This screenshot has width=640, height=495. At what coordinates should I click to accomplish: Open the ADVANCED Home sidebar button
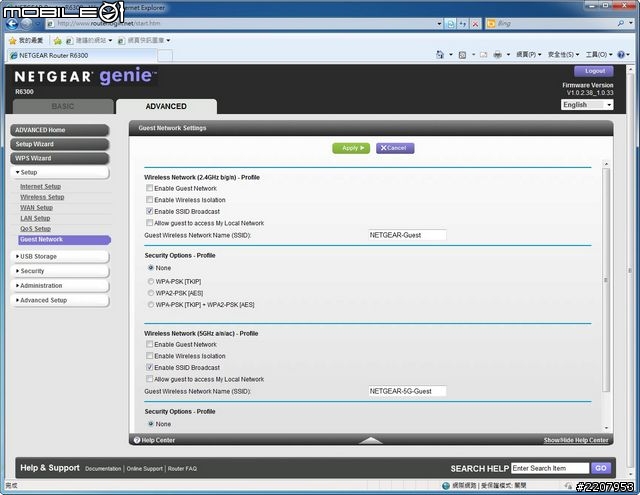pyautogui.click(x=60, y=130)
